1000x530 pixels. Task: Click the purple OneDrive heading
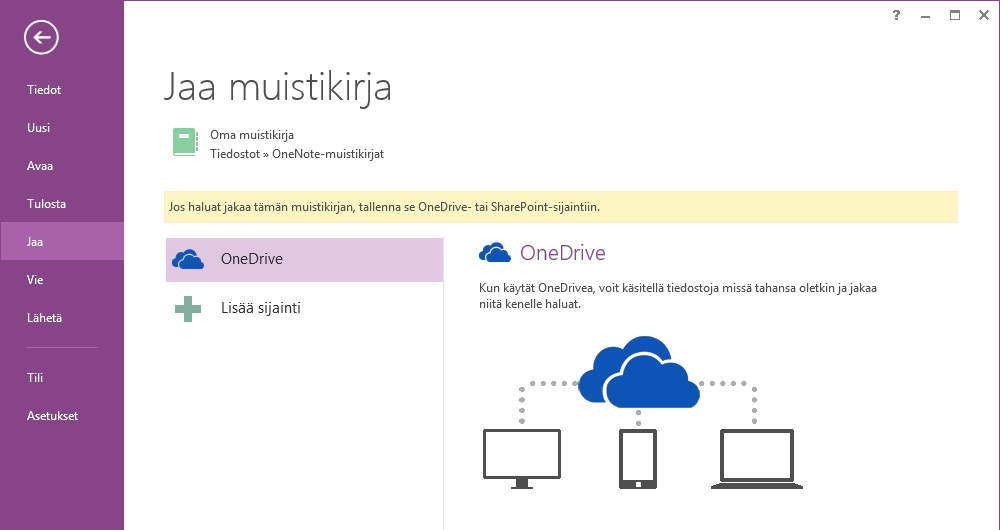tap(562, 253)
